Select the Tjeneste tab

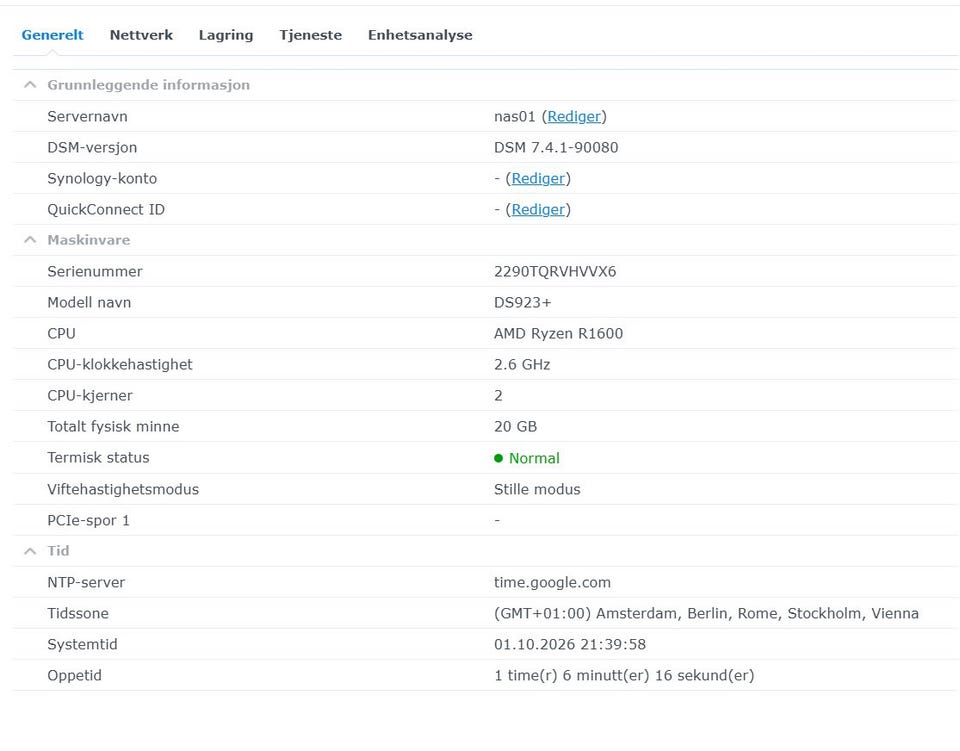(310, 35)
